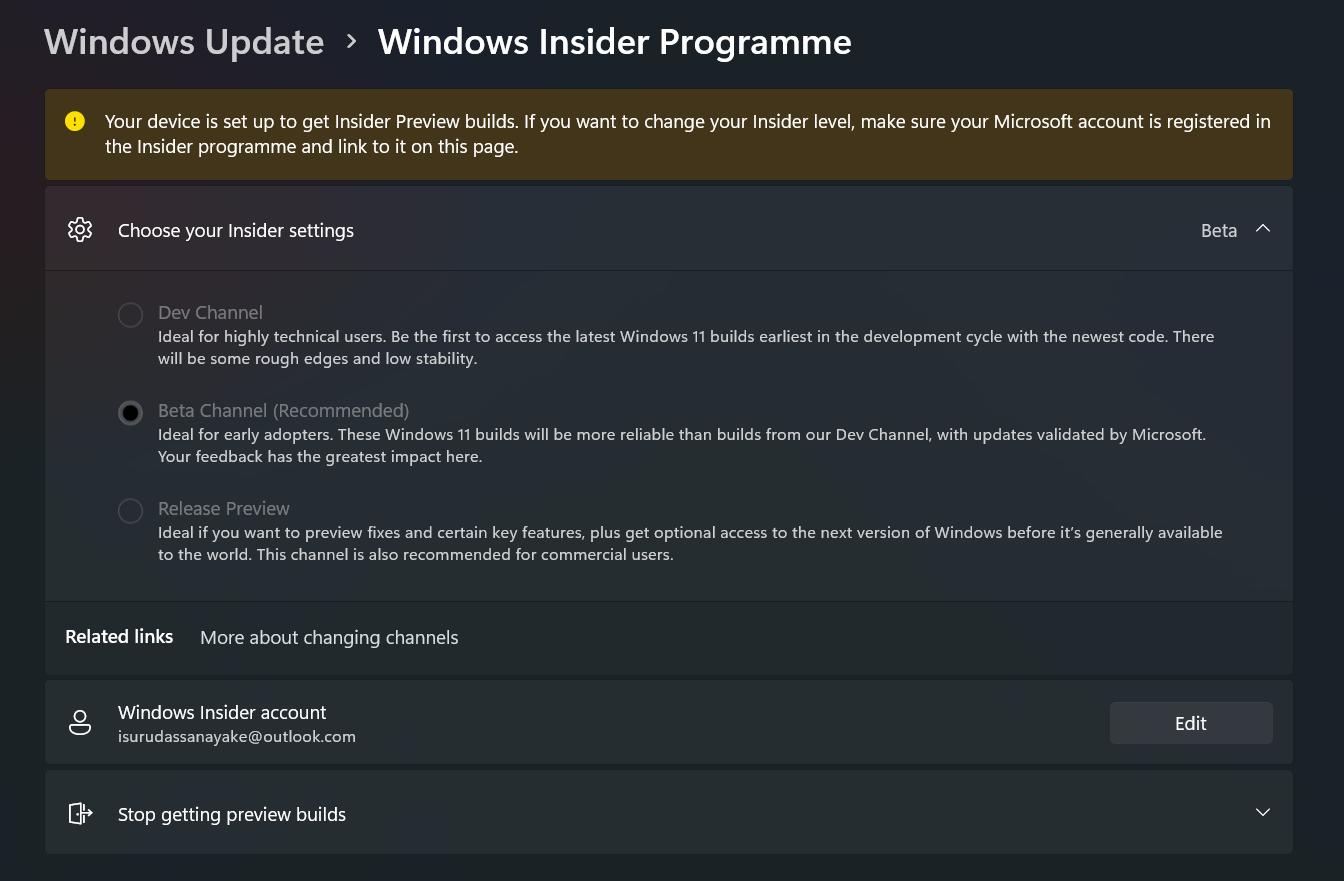Expand the Stop getting preview builds chevron

1263,812
